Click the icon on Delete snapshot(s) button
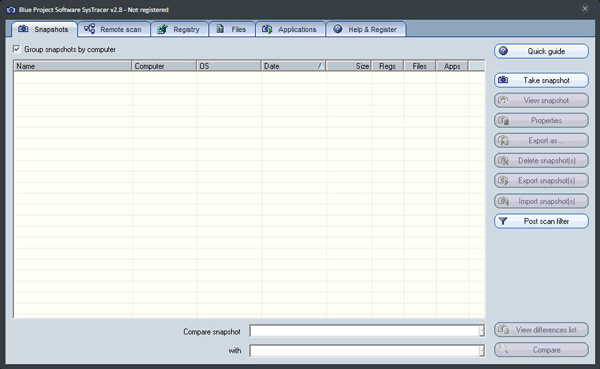Screen dimensions: 600x369 (x=503, y=161)
